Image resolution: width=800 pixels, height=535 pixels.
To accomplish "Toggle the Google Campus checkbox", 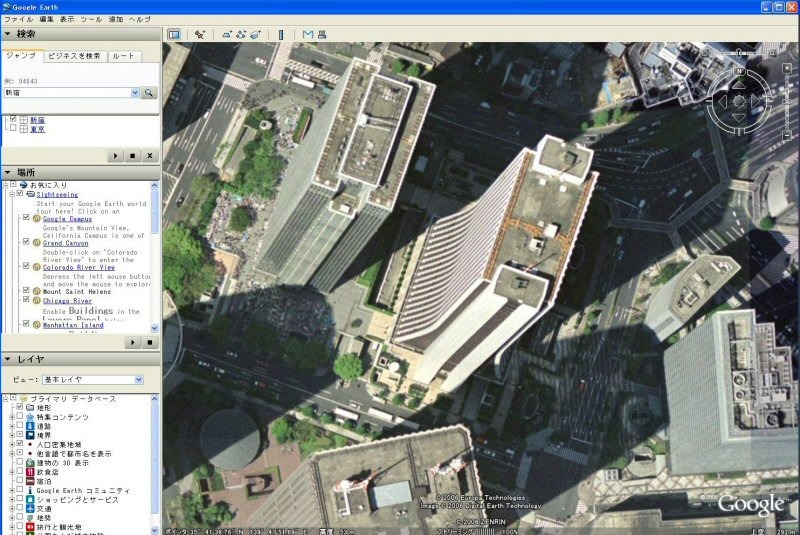I will click(26, 218).
